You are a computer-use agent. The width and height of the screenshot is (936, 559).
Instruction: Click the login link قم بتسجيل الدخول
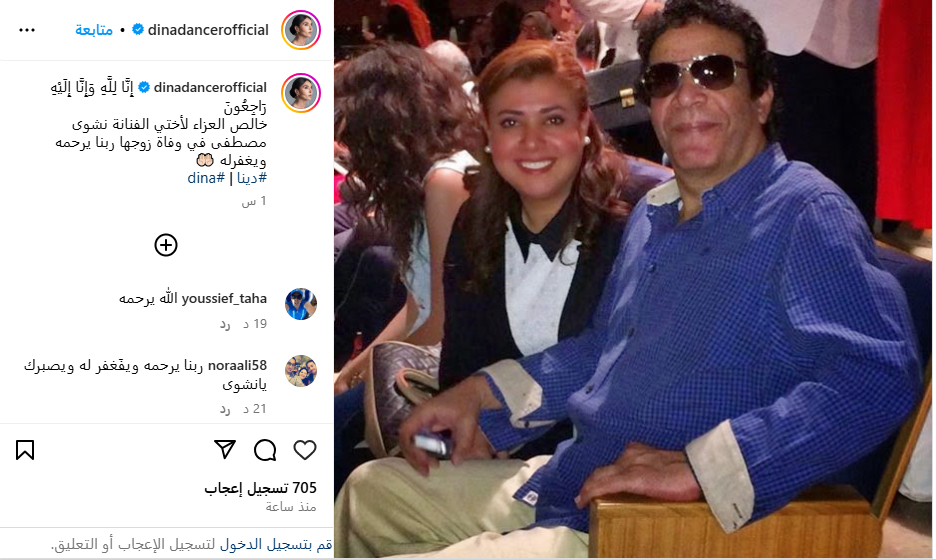coord(276,545)
